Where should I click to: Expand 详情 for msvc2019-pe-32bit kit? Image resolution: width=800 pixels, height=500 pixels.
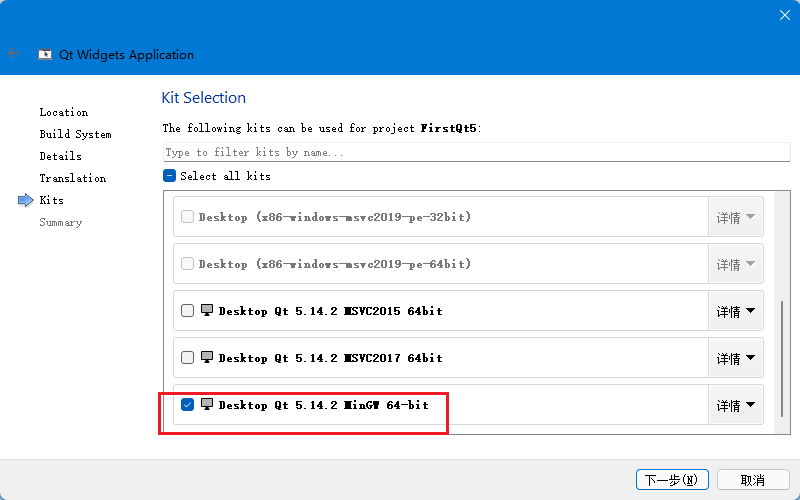[736, 217]
